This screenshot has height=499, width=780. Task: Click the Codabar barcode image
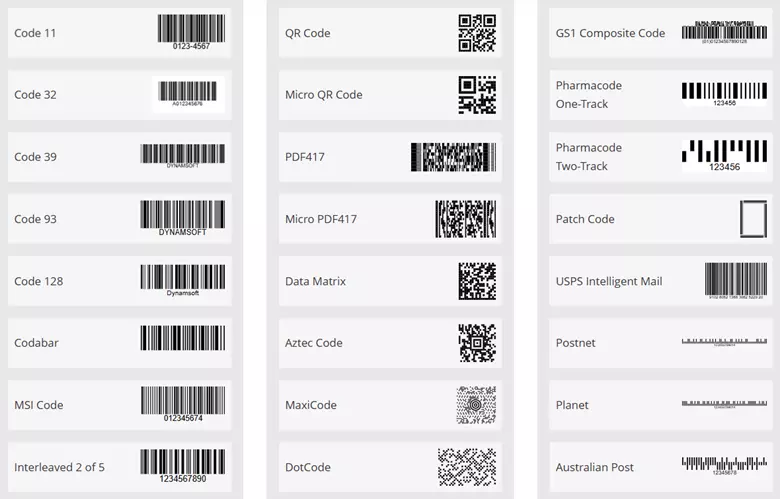183,338
